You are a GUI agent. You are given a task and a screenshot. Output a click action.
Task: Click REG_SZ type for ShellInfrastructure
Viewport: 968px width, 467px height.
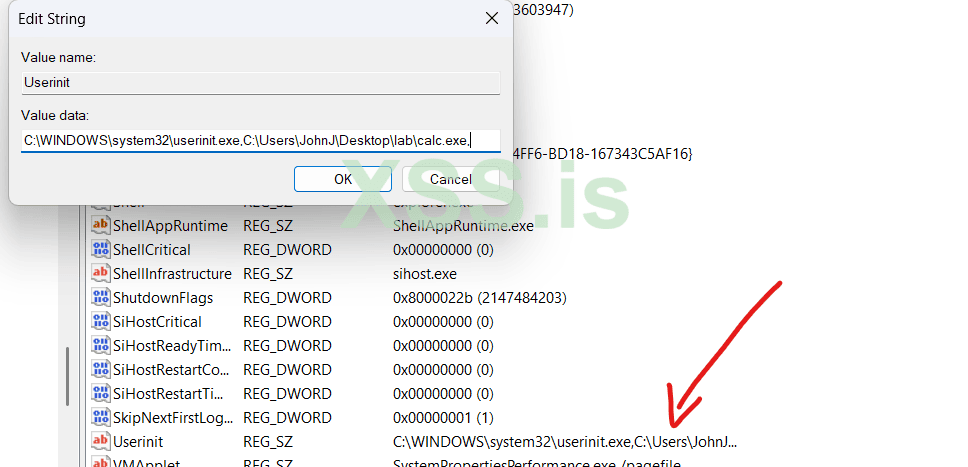(x=268, y=274)
